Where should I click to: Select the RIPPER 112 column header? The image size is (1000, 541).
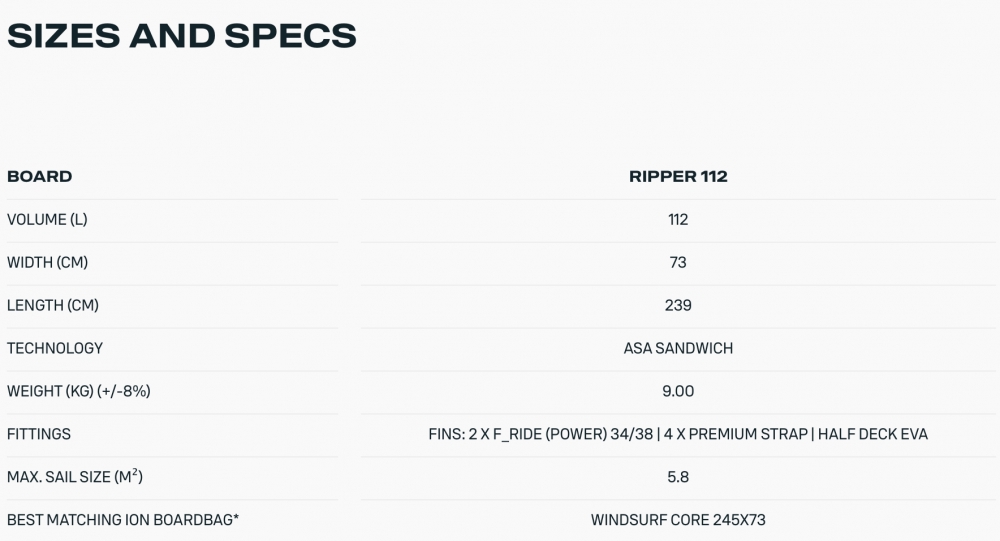(x=678, y=177)
